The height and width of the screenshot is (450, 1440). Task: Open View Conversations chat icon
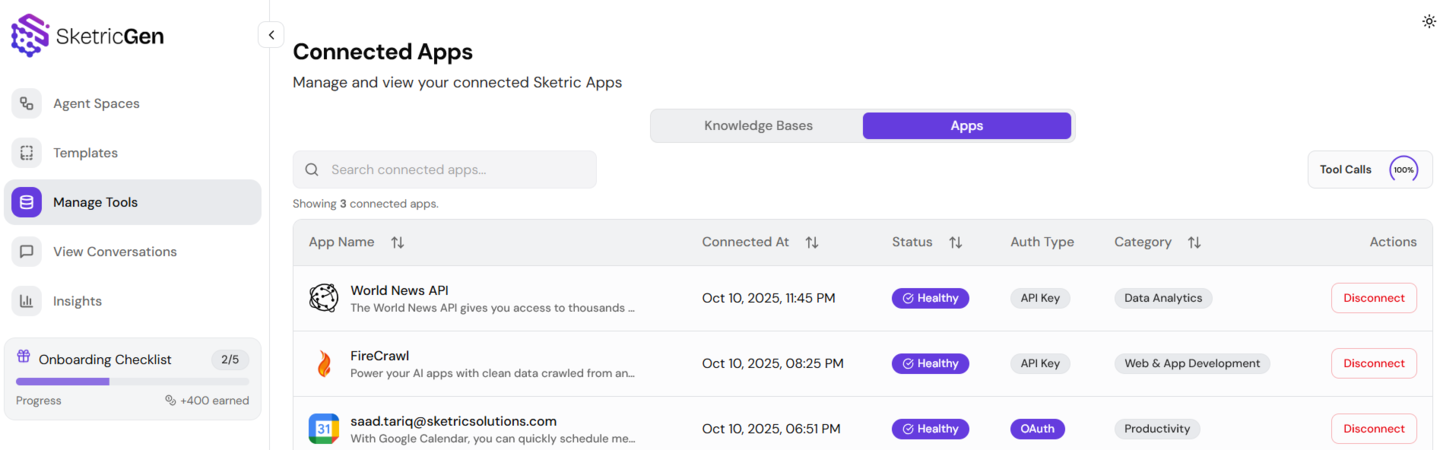tap(27, 252)
